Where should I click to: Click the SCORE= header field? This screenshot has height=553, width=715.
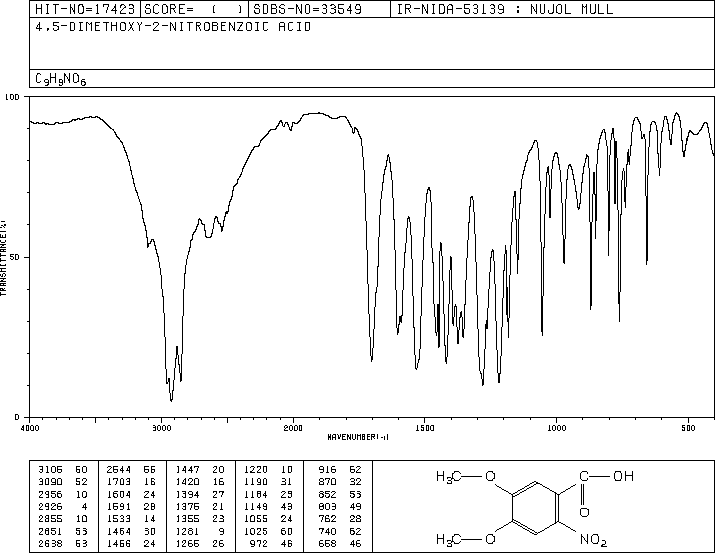coord(194,9)
